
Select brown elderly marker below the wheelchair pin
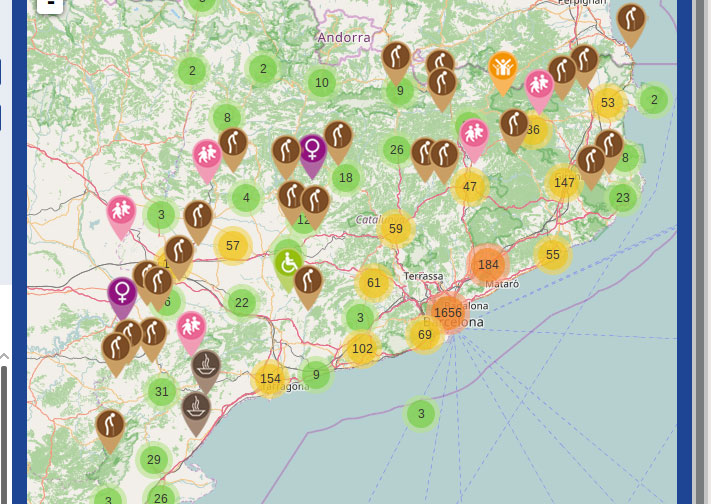coord(308,282)
